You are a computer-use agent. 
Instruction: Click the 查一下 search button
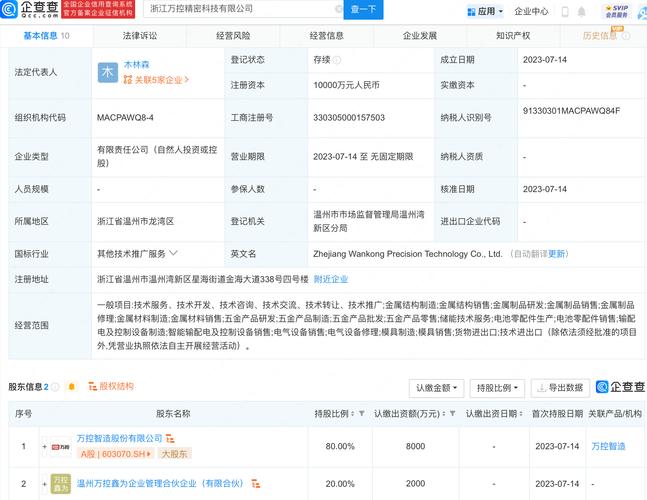click(x=364, y=10)
